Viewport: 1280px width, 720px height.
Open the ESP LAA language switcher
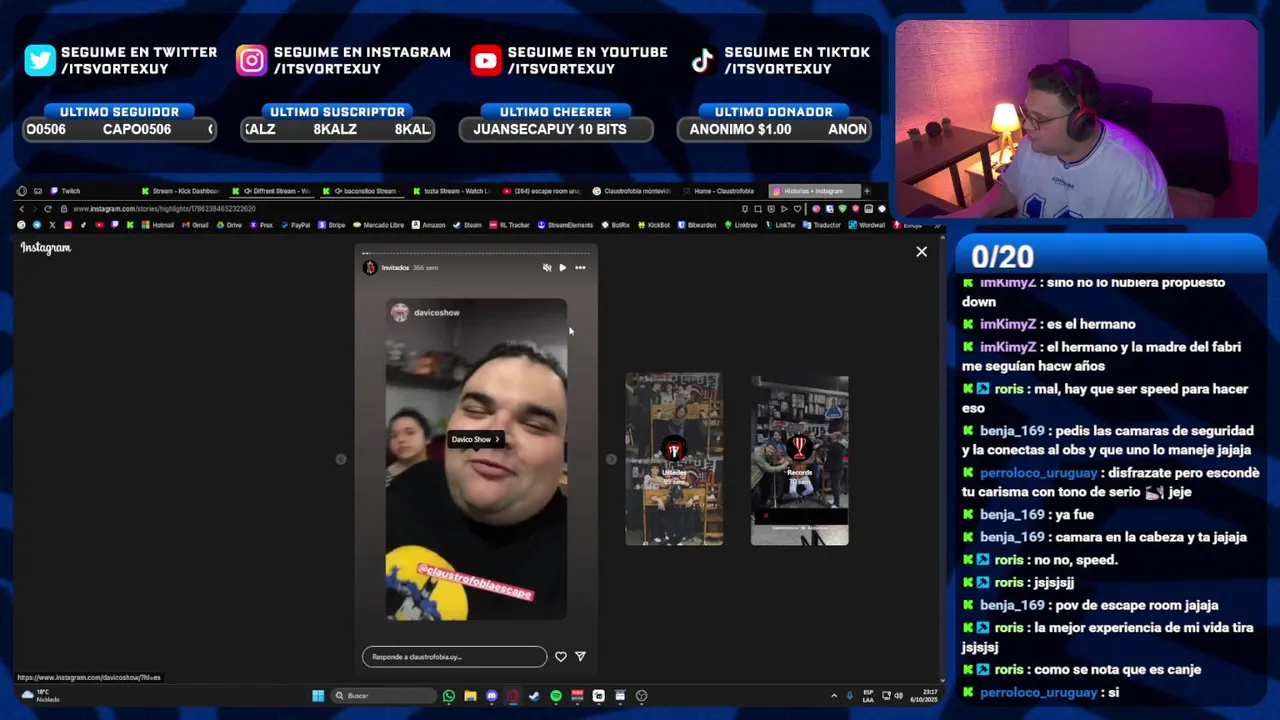868,695
